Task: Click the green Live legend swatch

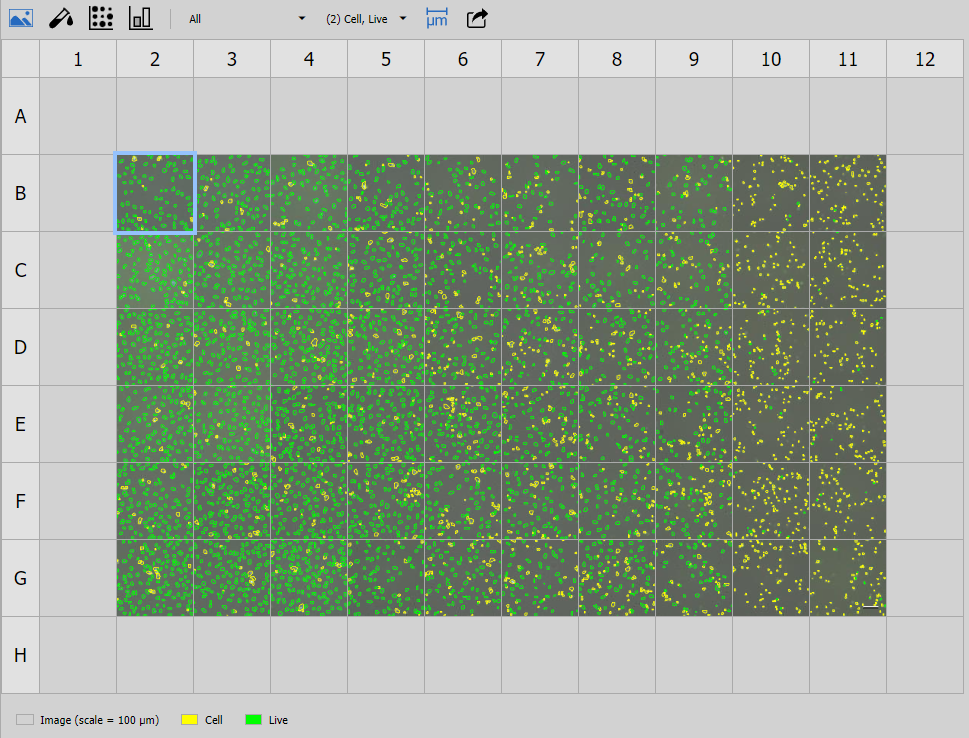Action: (x=253, y=719)
